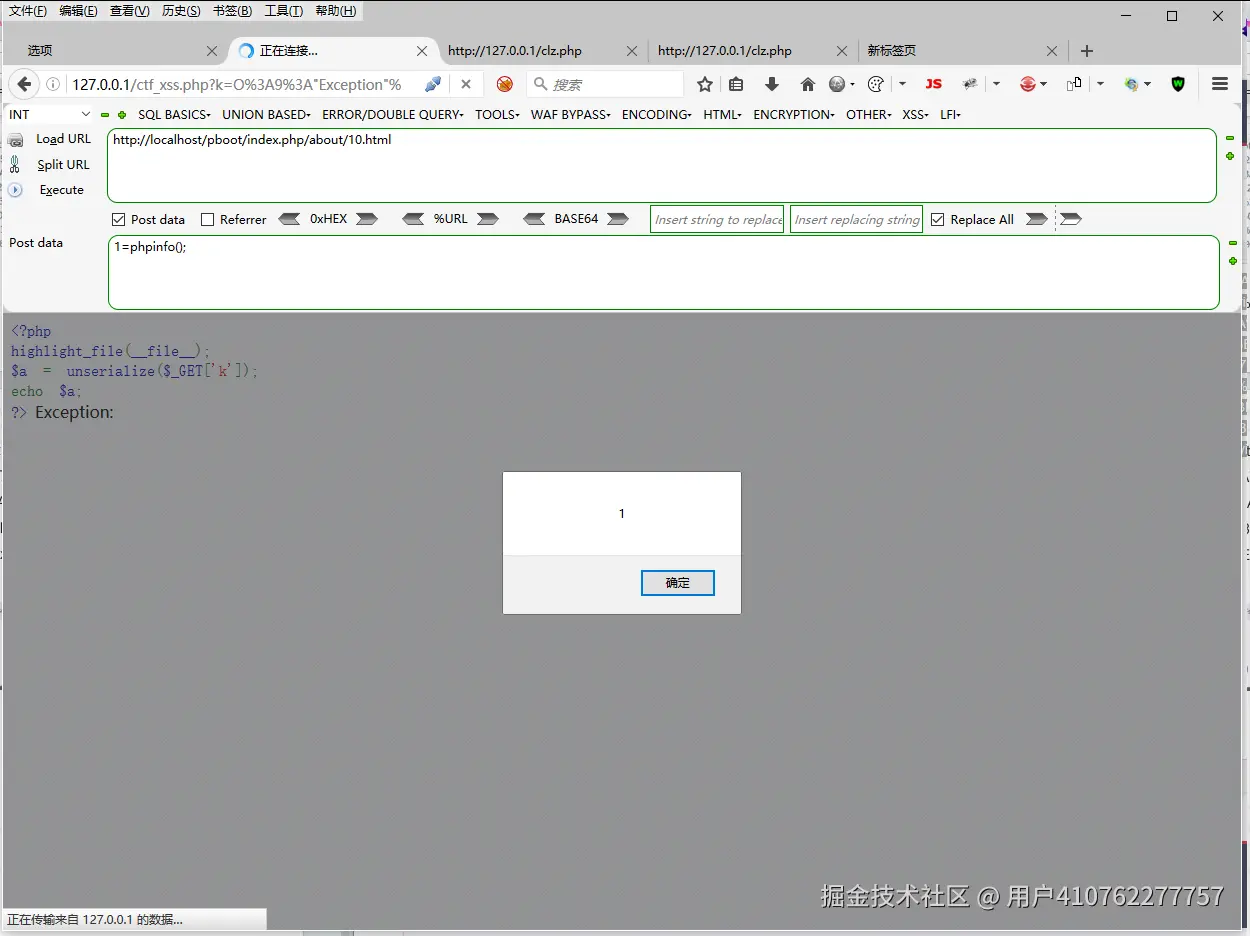Click %URL encode right arrow
Screen dimensions: 1250x936
point(488,219)
